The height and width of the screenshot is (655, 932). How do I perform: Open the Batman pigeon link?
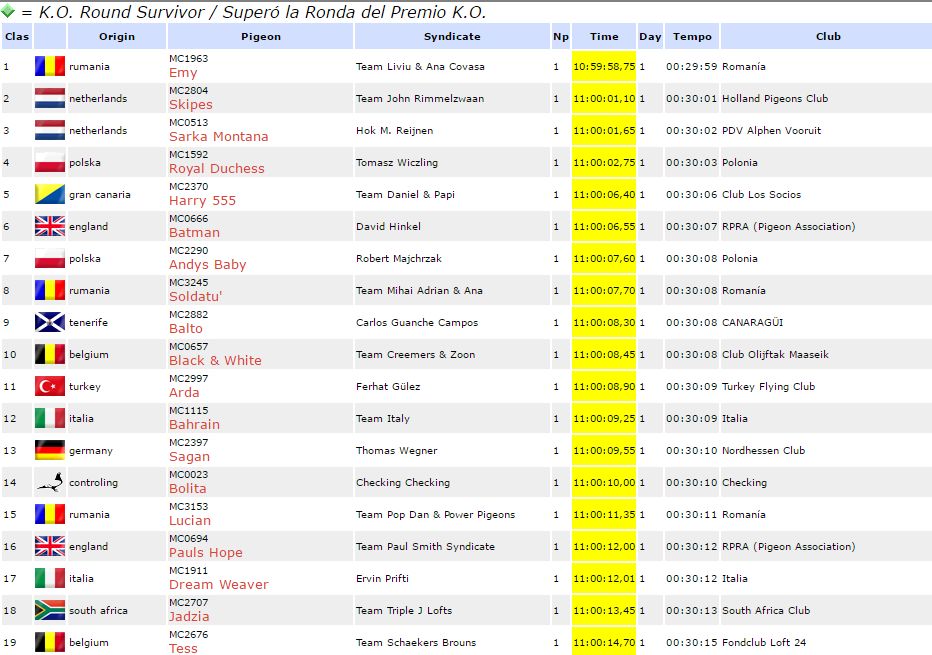194,233
